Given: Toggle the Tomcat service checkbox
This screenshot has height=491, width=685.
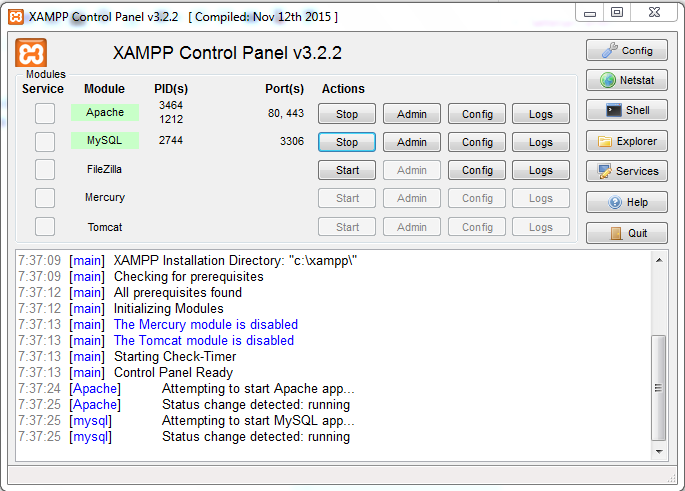Looking at the screenshot, I should point(45,227).
